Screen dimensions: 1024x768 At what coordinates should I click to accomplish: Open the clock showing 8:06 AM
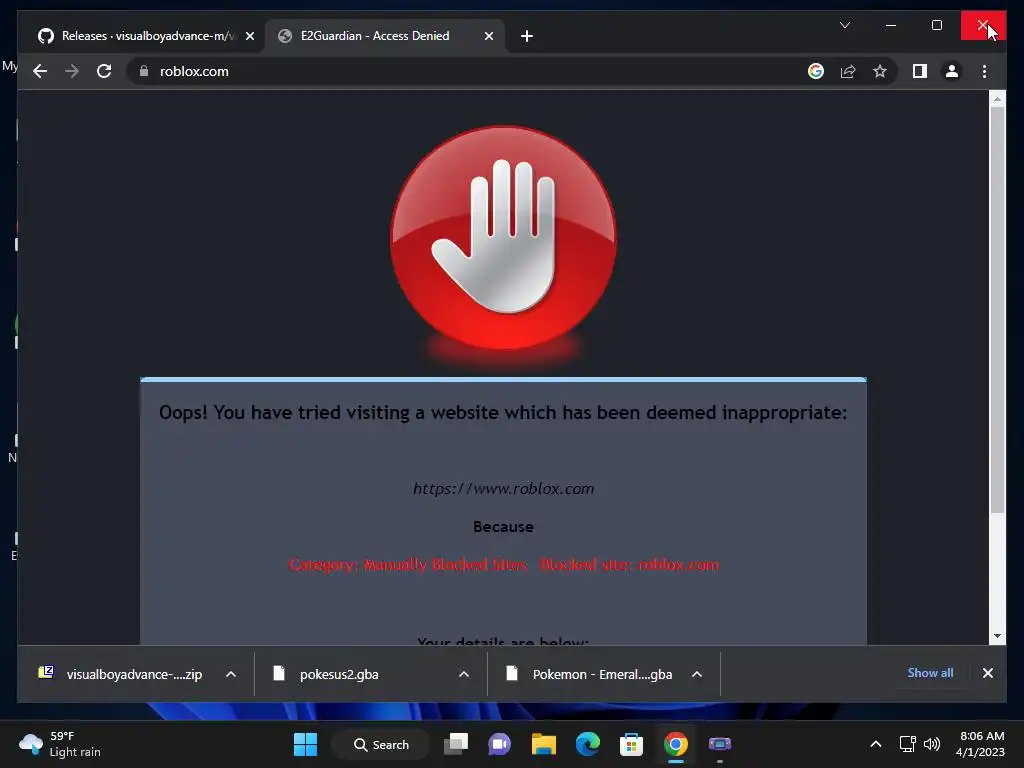point(980,744)
